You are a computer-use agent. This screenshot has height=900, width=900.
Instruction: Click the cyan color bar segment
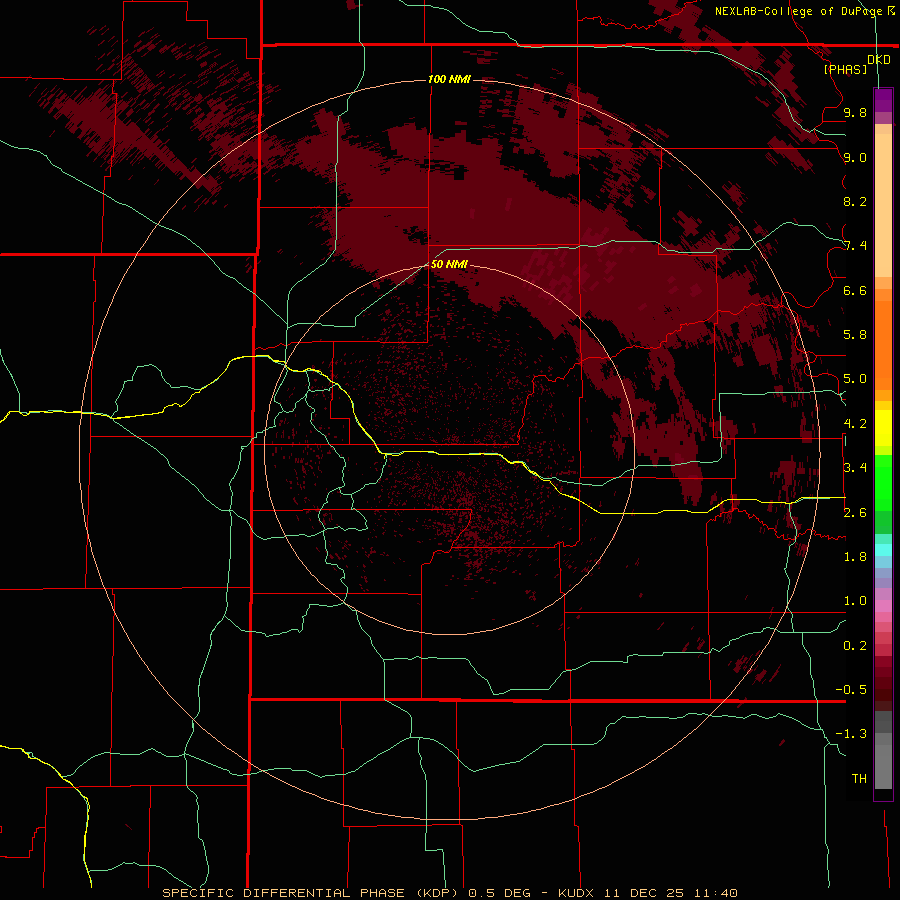click(x=883, y=550)
